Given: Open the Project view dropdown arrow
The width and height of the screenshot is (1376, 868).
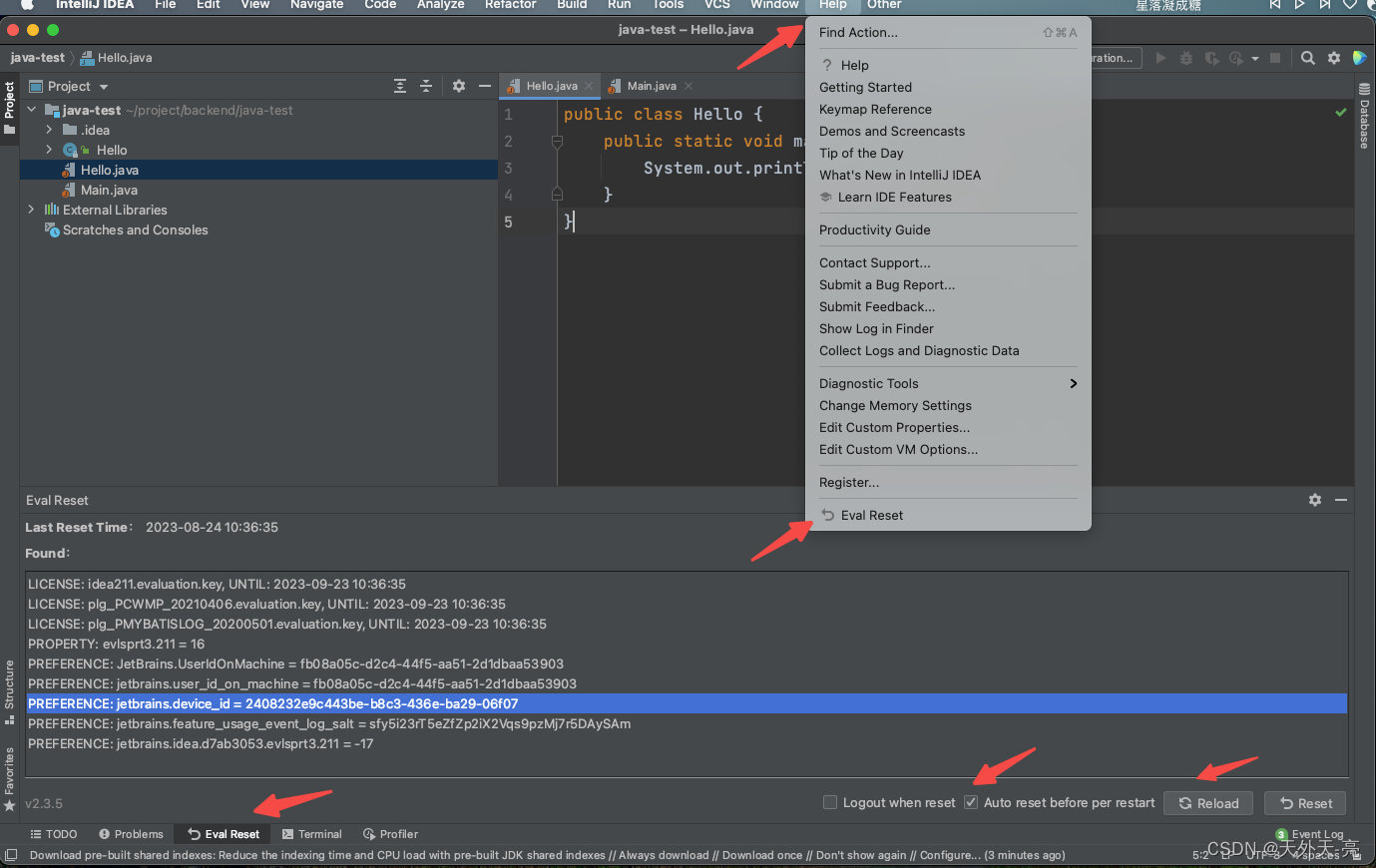Looking at the screenshot, I should [x=104, y=87].
